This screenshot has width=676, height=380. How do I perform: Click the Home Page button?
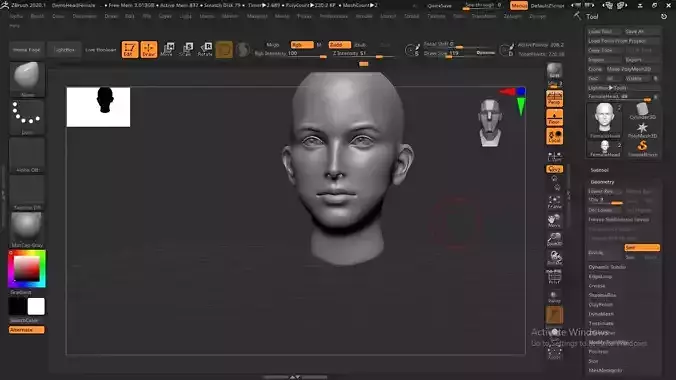[26, 50]
